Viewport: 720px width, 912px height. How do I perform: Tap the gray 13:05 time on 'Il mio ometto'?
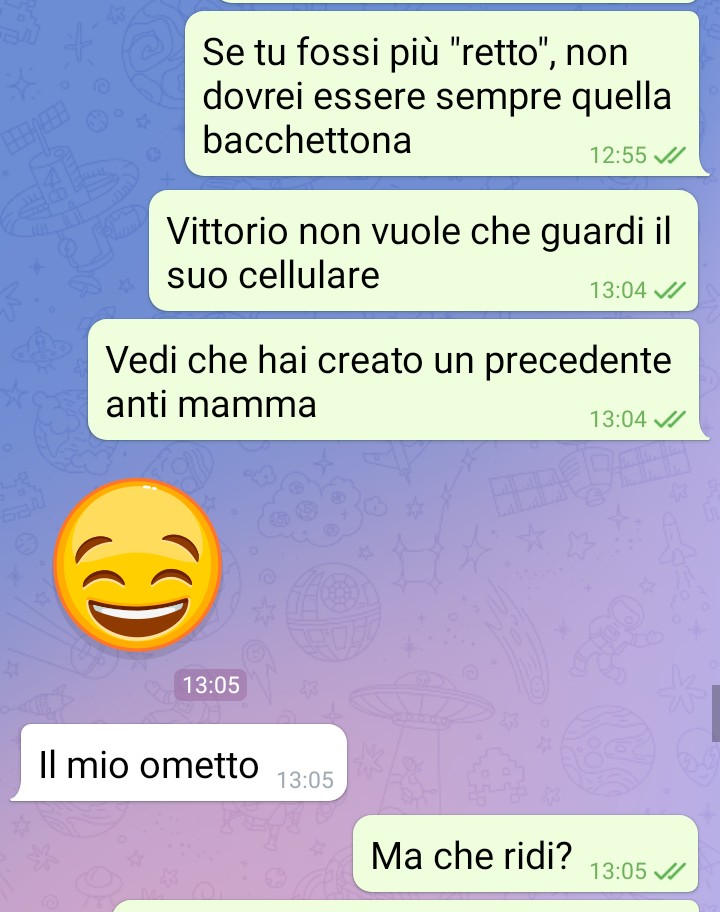pos(305,780)
